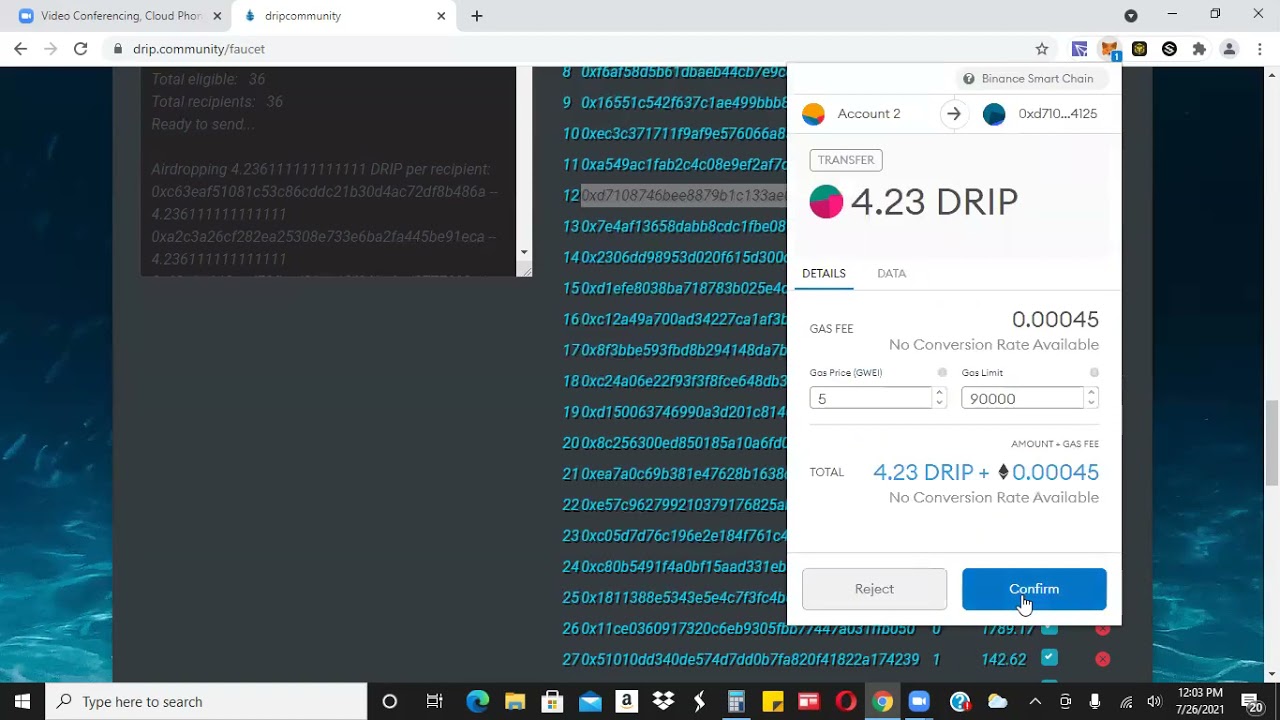Viewport: 1280px width, 720px height.
Task: Click the TRANSFER label badge
Action: (x=846, y=160)
